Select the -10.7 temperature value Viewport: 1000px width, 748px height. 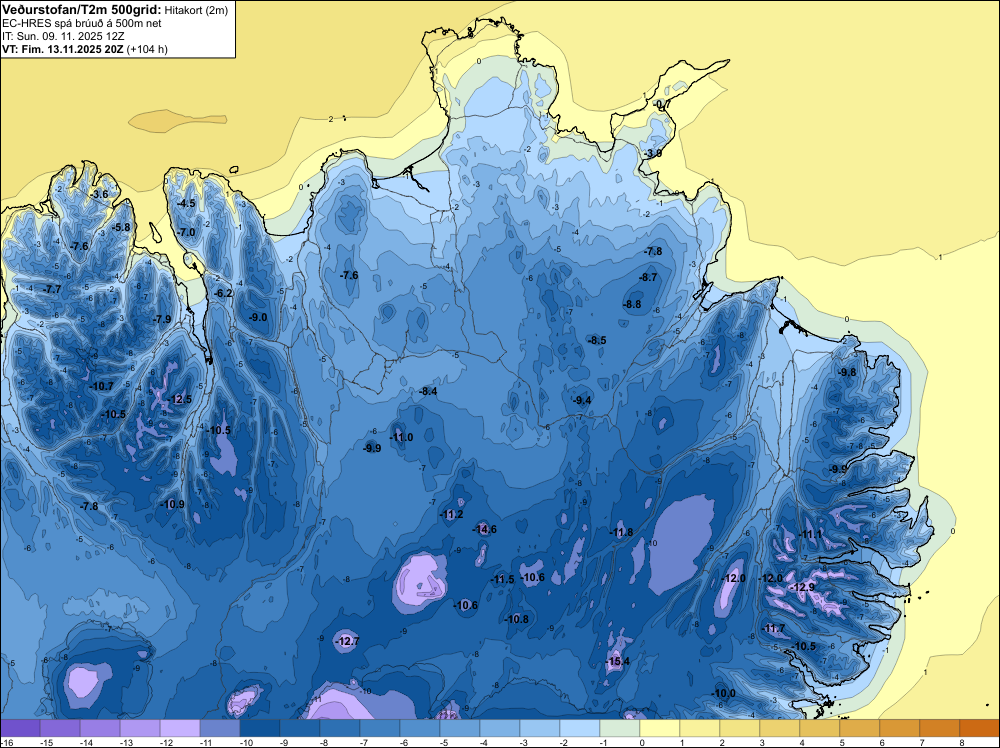(x=101, y=386)
